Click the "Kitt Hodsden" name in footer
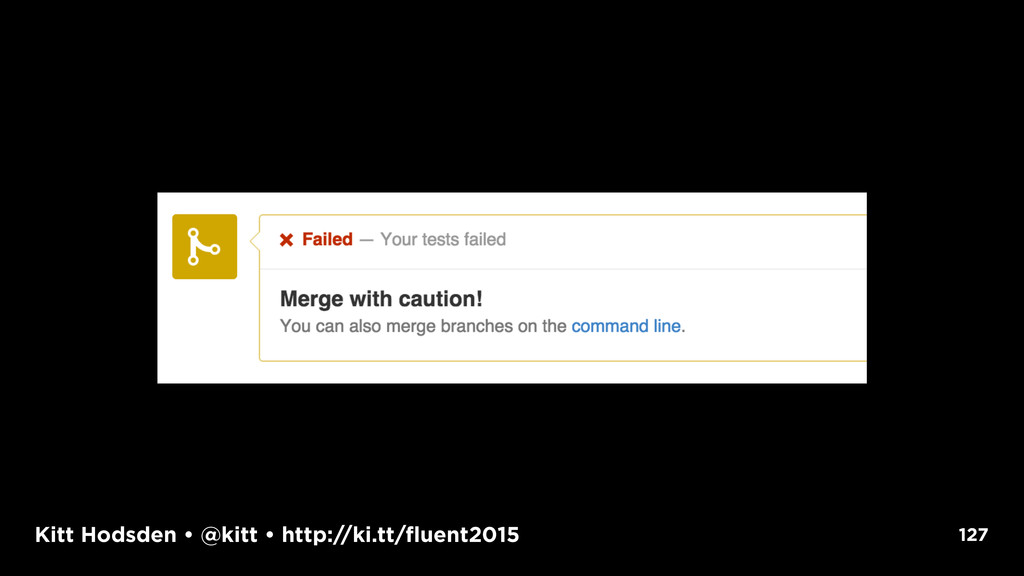This screenshot has height=576, width=1024. 106,535
